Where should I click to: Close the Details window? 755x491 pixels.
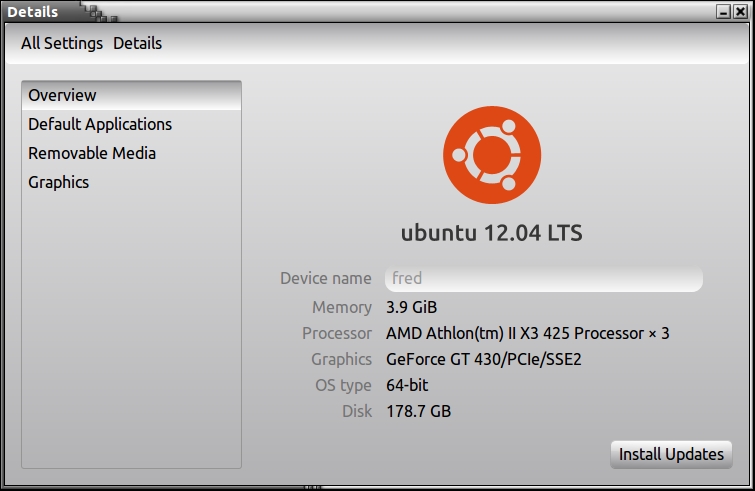coord(741,11)
